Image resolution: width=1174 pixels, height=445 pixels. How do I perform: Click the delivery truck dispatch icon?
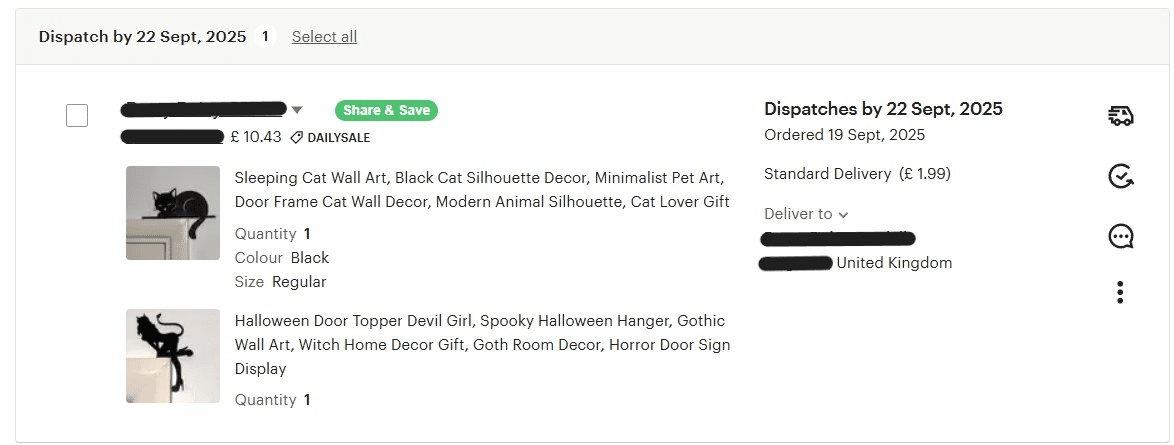[1121, 116]
